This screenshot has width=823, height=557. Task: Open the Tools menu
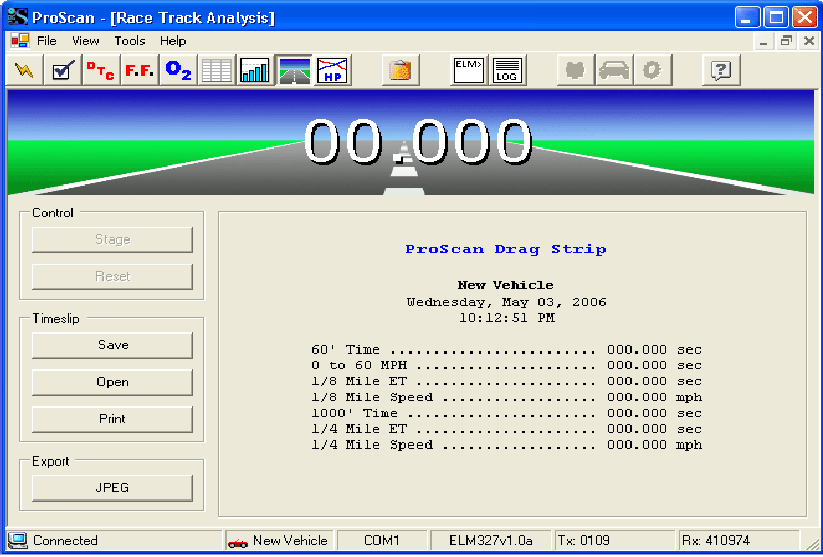pos(129,41)
